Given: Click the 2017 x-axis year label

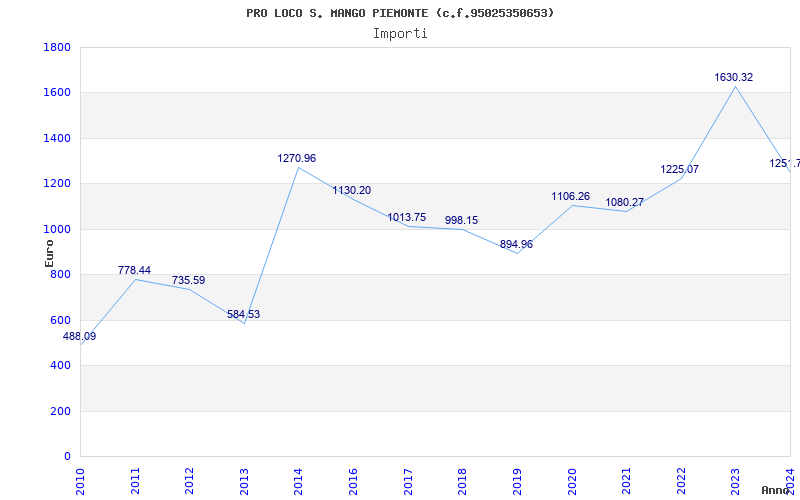Looking at the screenshot, I should (x=408, y=482).
